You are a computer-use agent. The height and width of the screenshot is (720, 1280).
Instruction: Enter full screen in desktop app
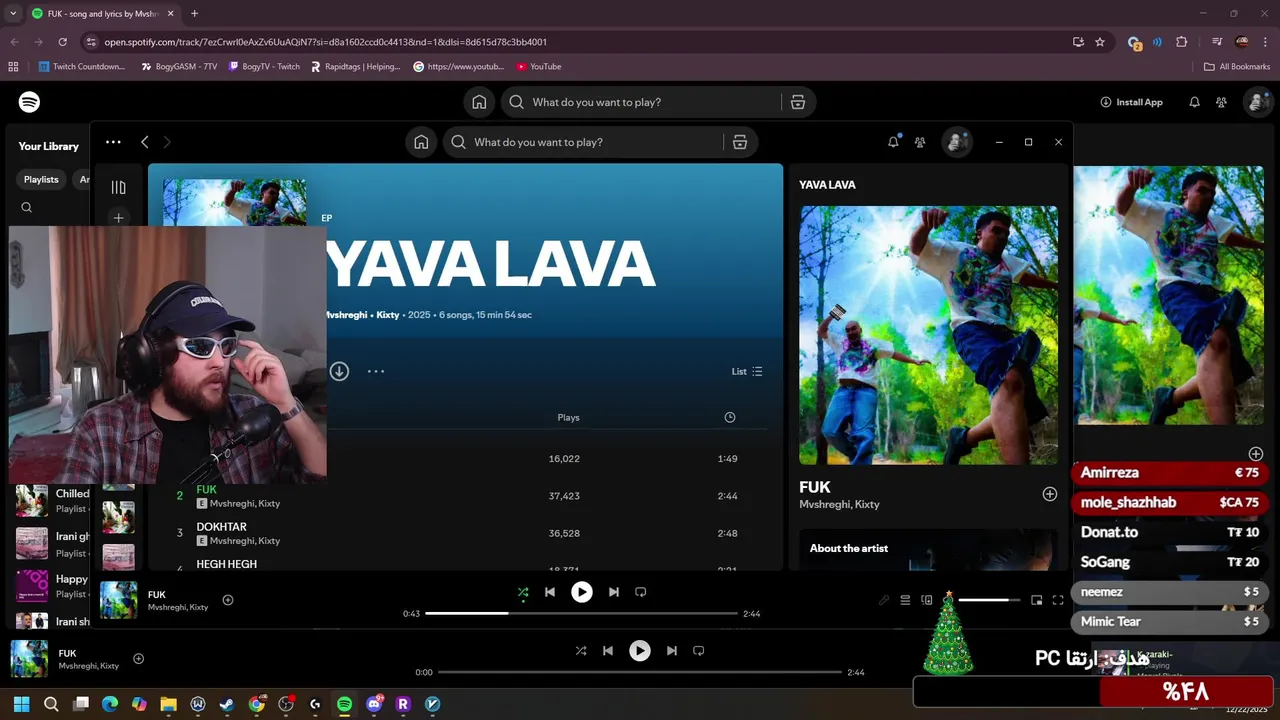(x=1058, y=600)
